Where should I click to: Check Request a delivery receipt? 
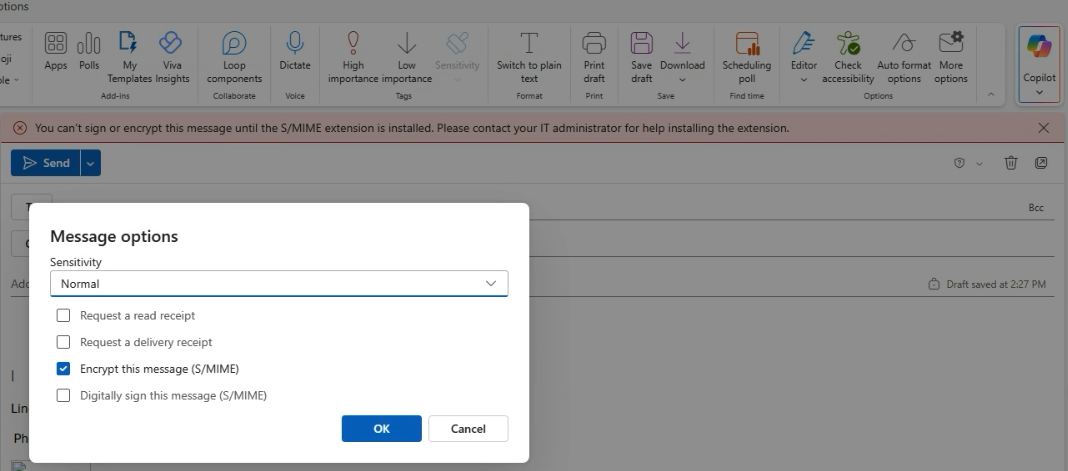click(64, 342)
